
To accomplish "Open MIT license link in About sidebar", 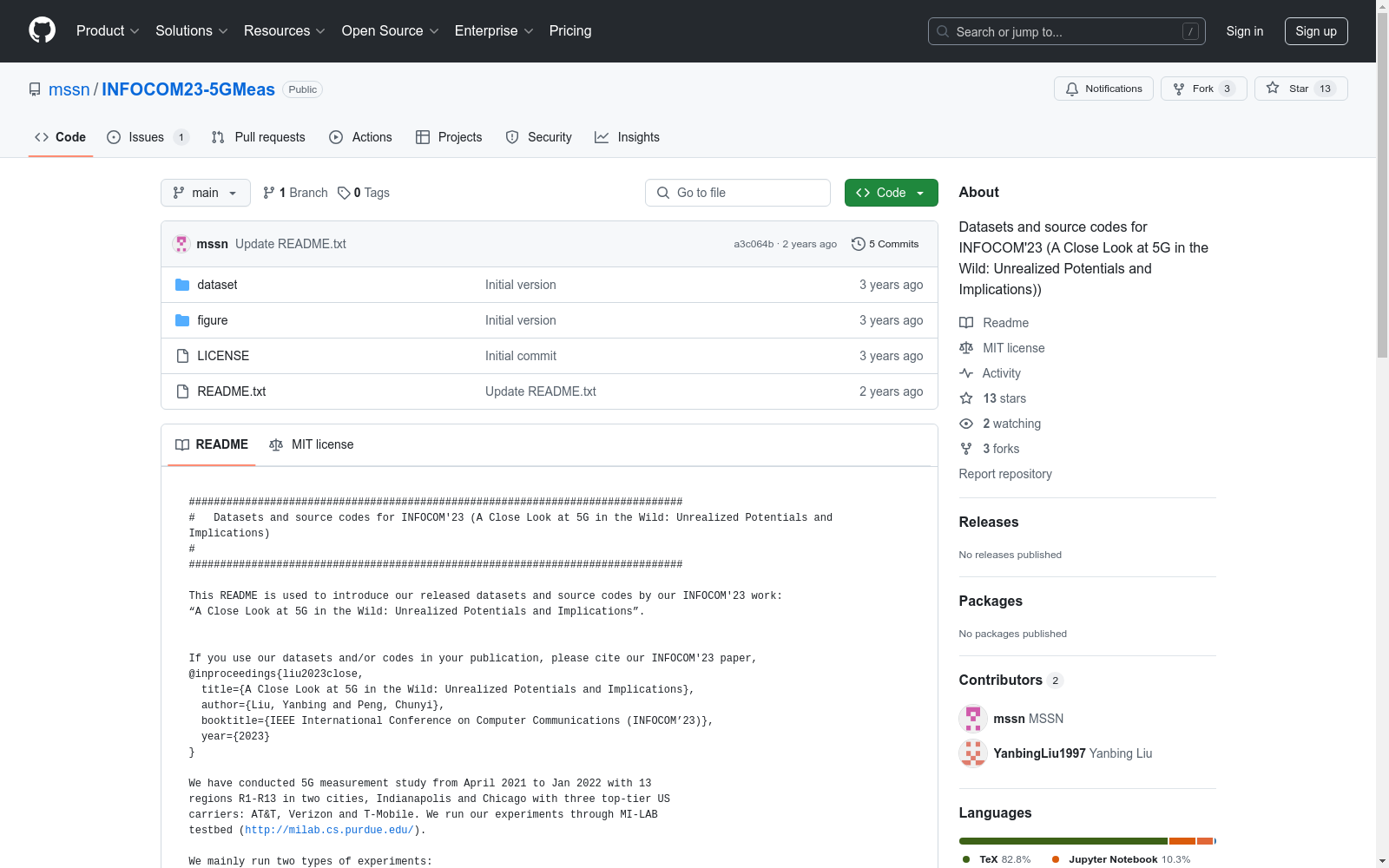I will pos(1002,348).
